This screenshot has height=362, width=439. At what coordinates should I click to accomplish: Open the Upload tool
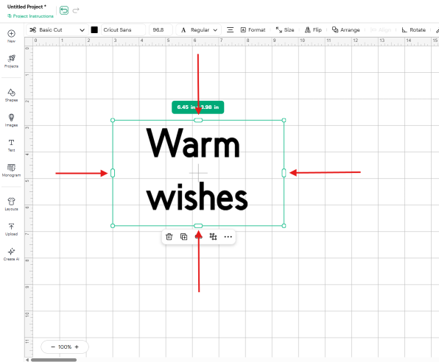click(11, 229)
